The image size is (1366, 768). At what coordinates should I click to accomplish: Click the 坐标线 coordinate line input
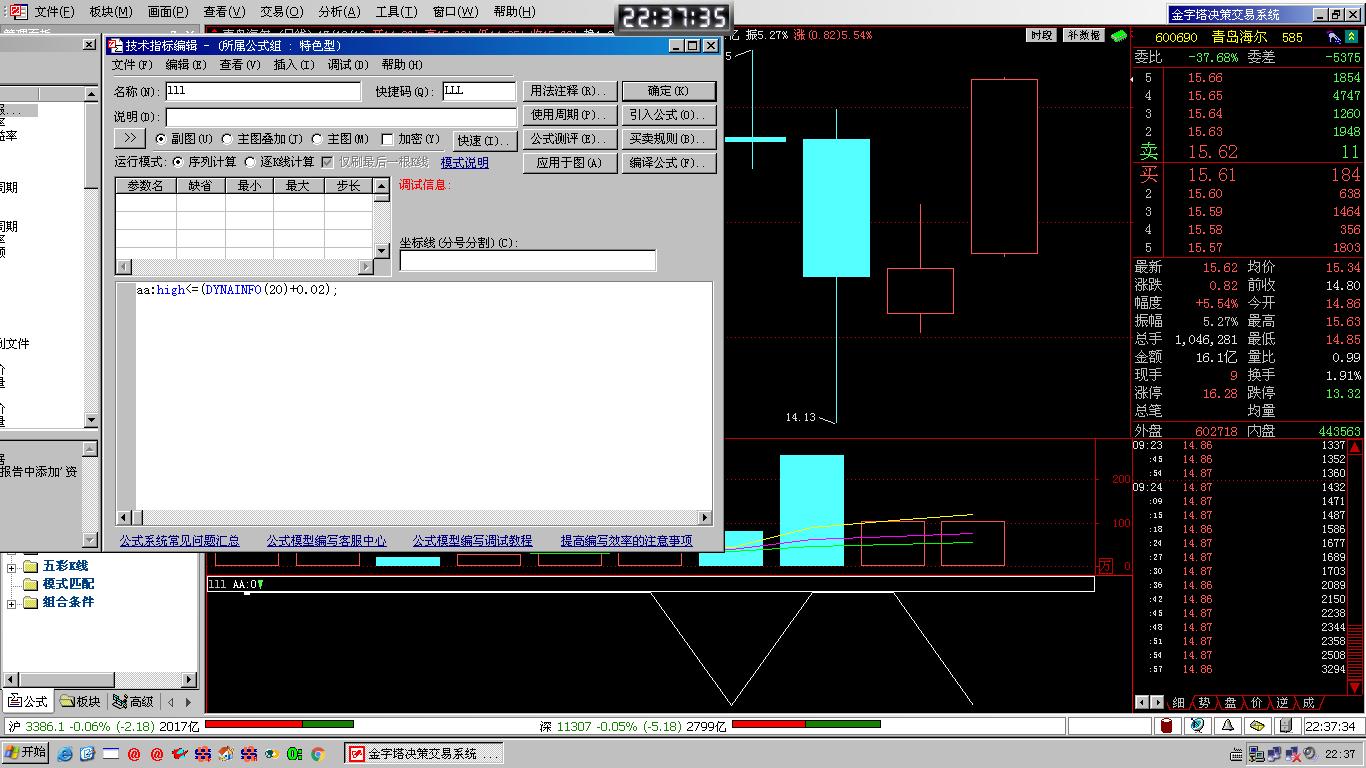click(x=528, y=261)
